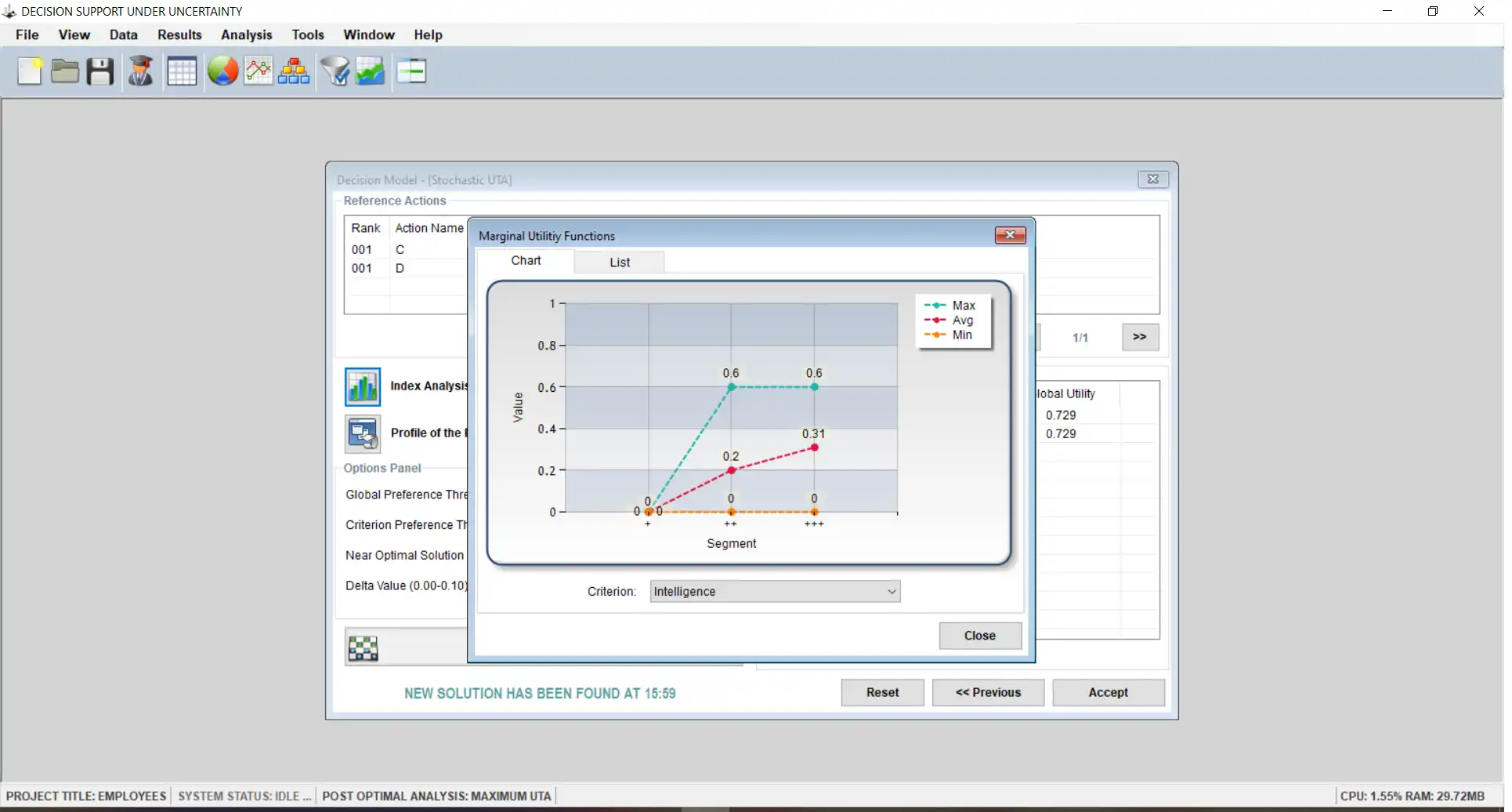Open the Data menu
1512x812 pixels.
(124, 34)
